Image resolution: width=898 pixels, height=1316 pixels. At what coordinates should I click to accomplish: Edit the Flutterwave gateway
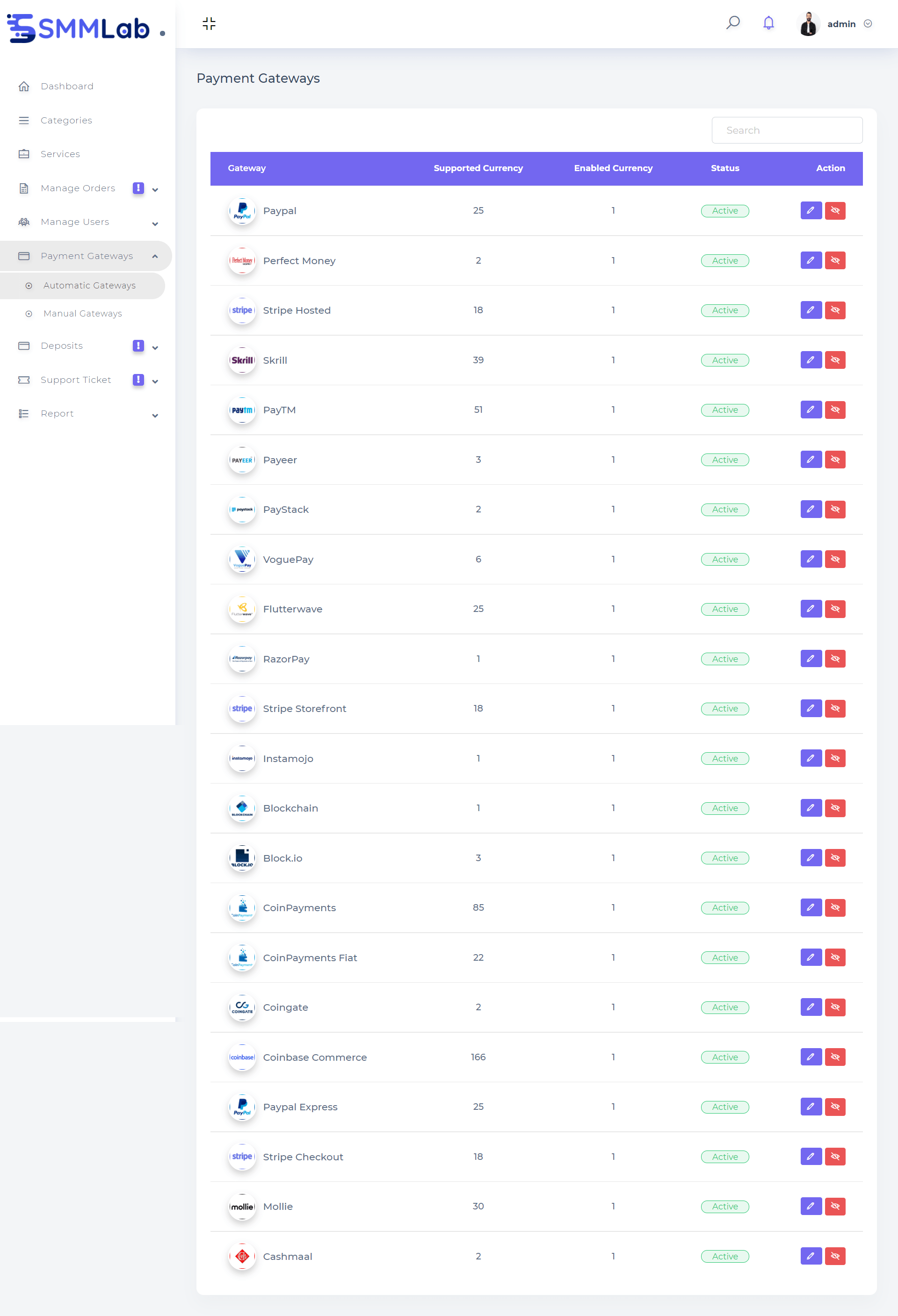[x=811, y=609]
